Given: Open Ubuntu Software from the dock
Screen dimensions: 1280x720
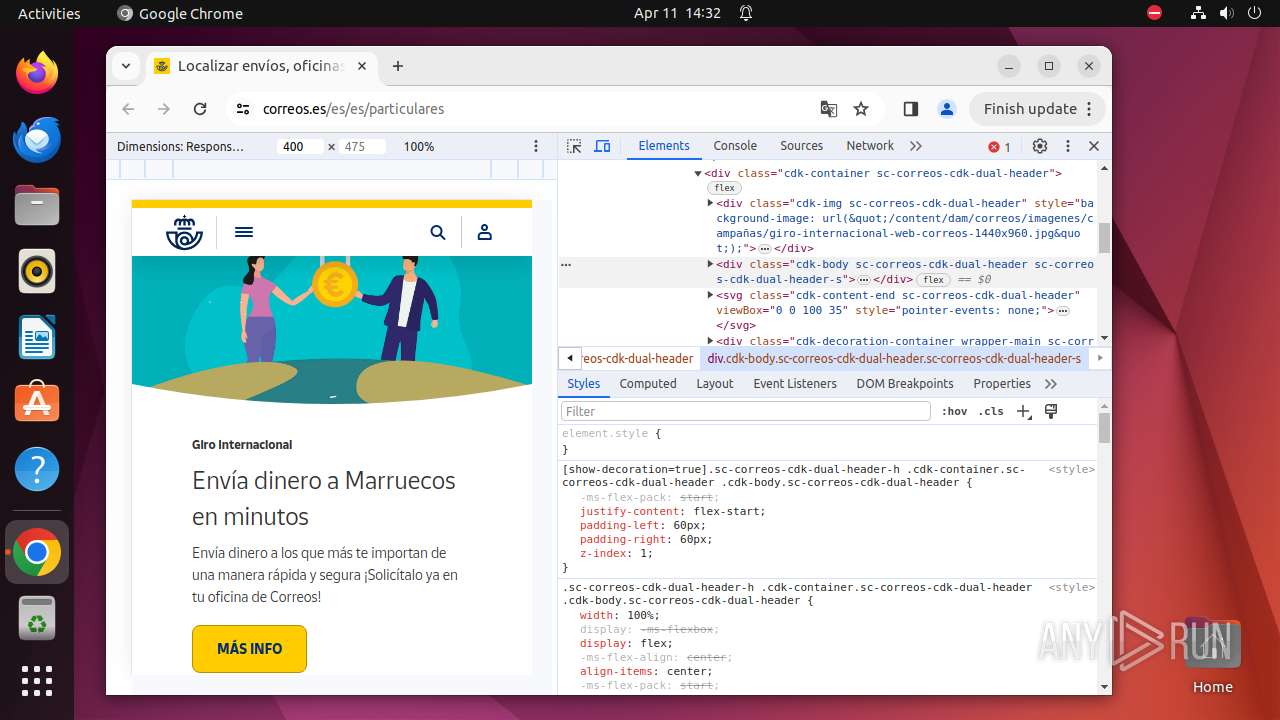Looking at the screenshot, I should pos(37,403).
